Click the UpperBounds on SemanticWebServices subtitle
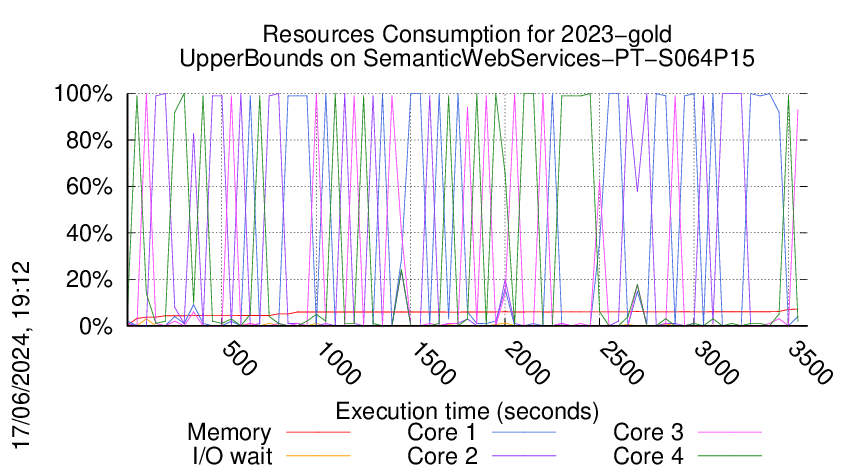 click(x=467, y=58)
